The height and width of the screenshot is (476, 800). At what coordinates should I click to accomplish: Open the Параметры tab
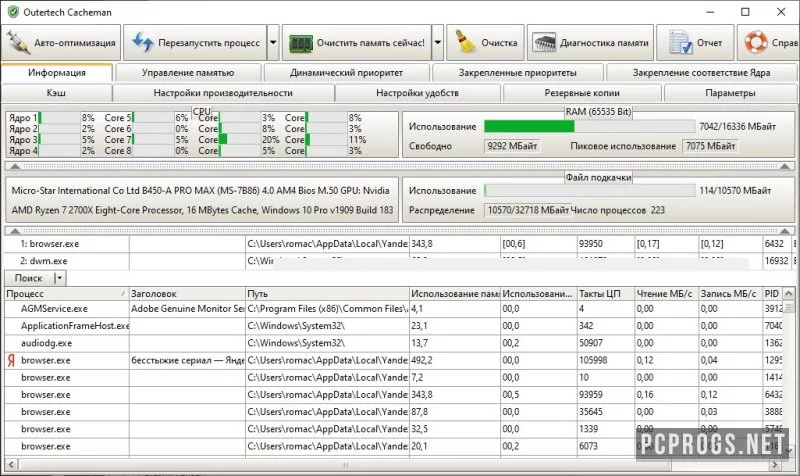730,93
